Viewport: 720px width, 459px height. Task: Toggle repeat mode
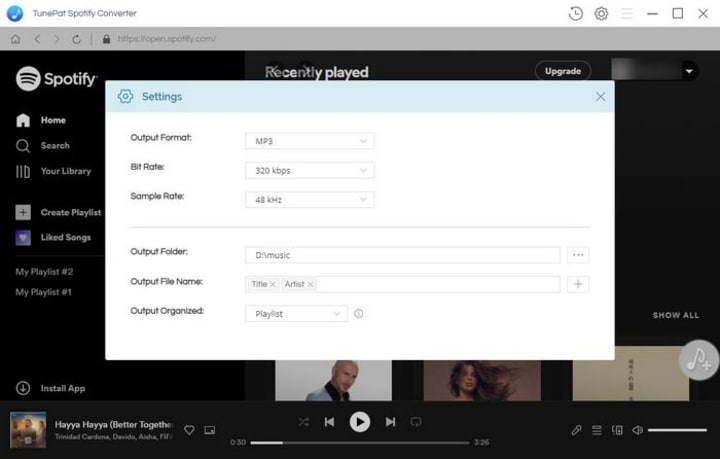pos(416,422)
